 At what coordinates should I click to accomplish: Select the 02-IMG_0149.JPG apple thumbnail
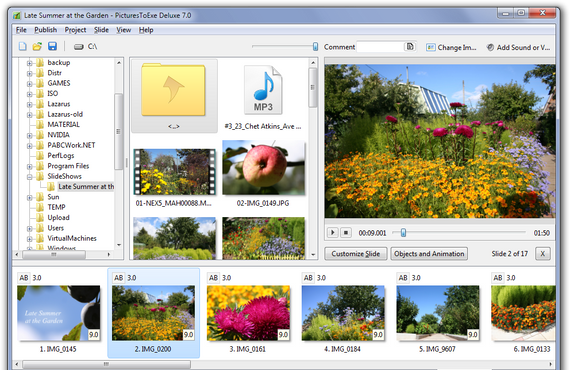point(264,168)
